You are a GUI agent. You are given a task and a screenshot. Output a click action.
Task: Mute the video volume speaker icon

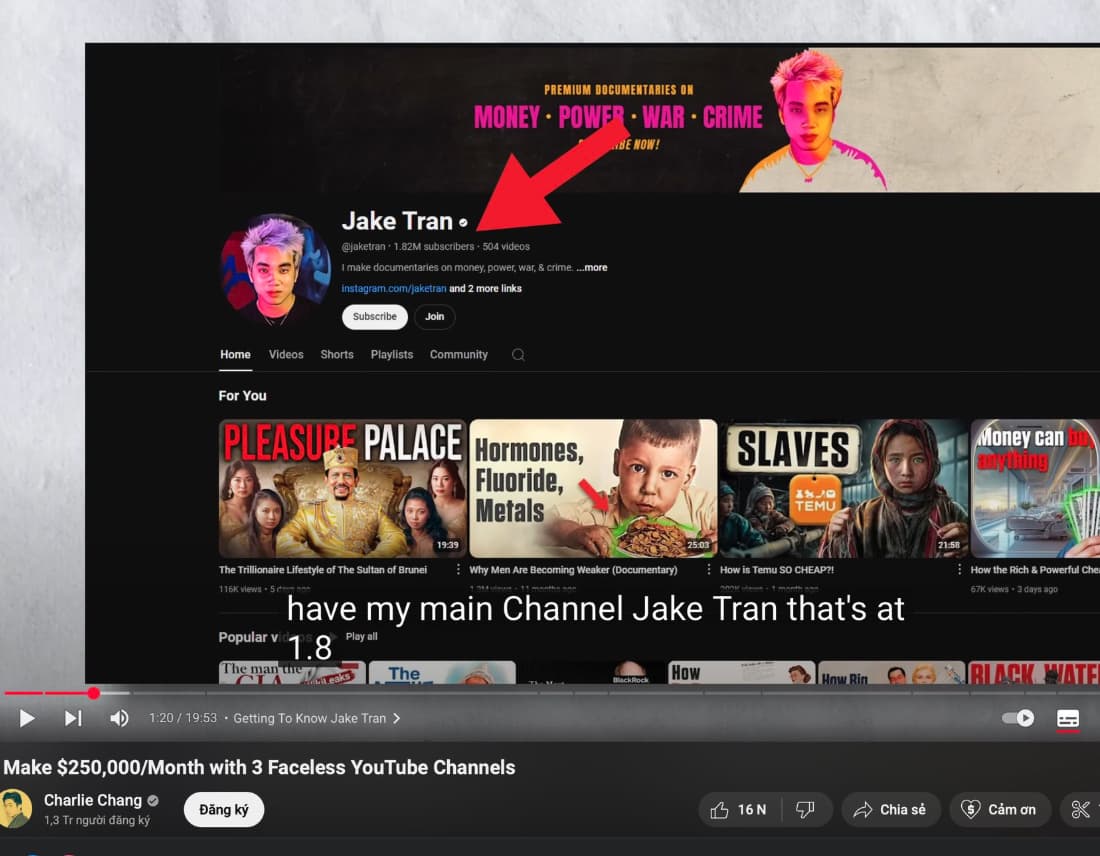pyautogui.click(x=119, y=718)
